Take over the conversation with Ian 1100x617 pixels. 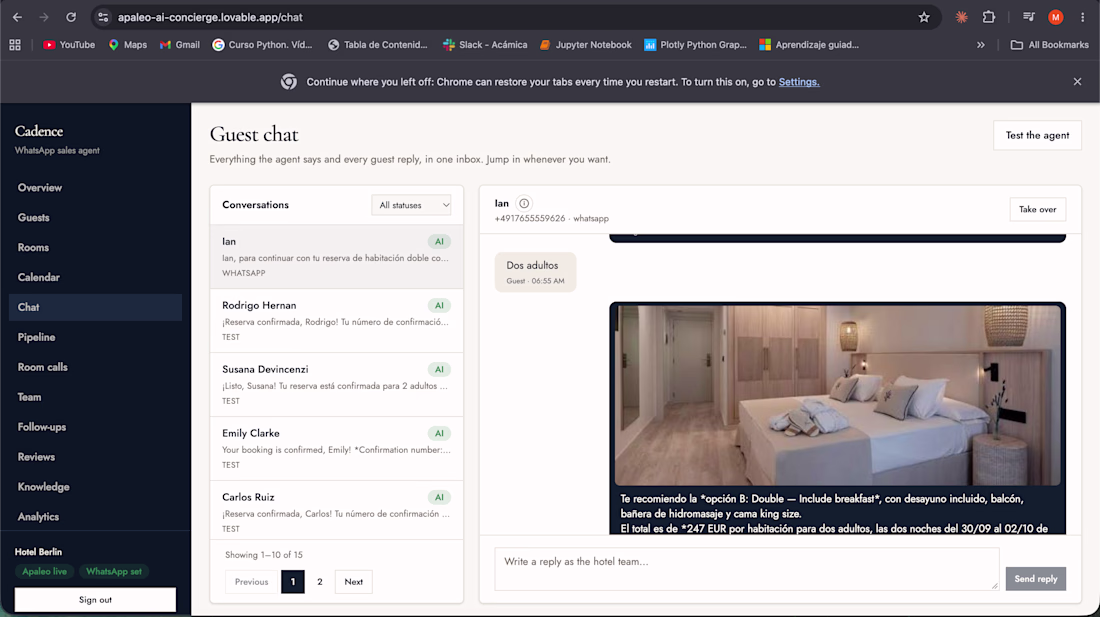(1038, 210)
